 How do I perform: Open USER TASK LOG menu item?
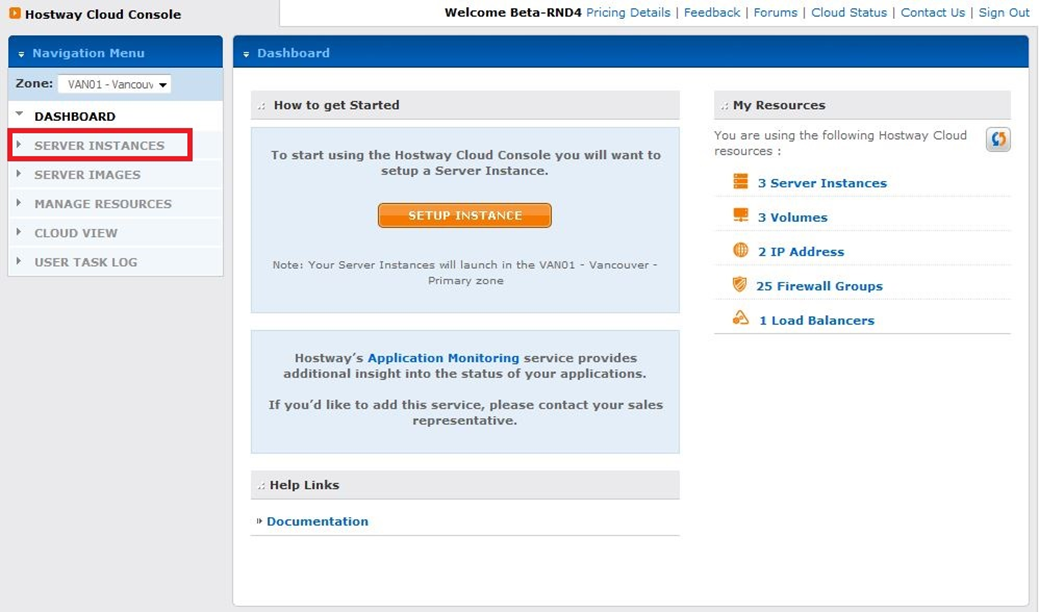(x=85, y=262)
